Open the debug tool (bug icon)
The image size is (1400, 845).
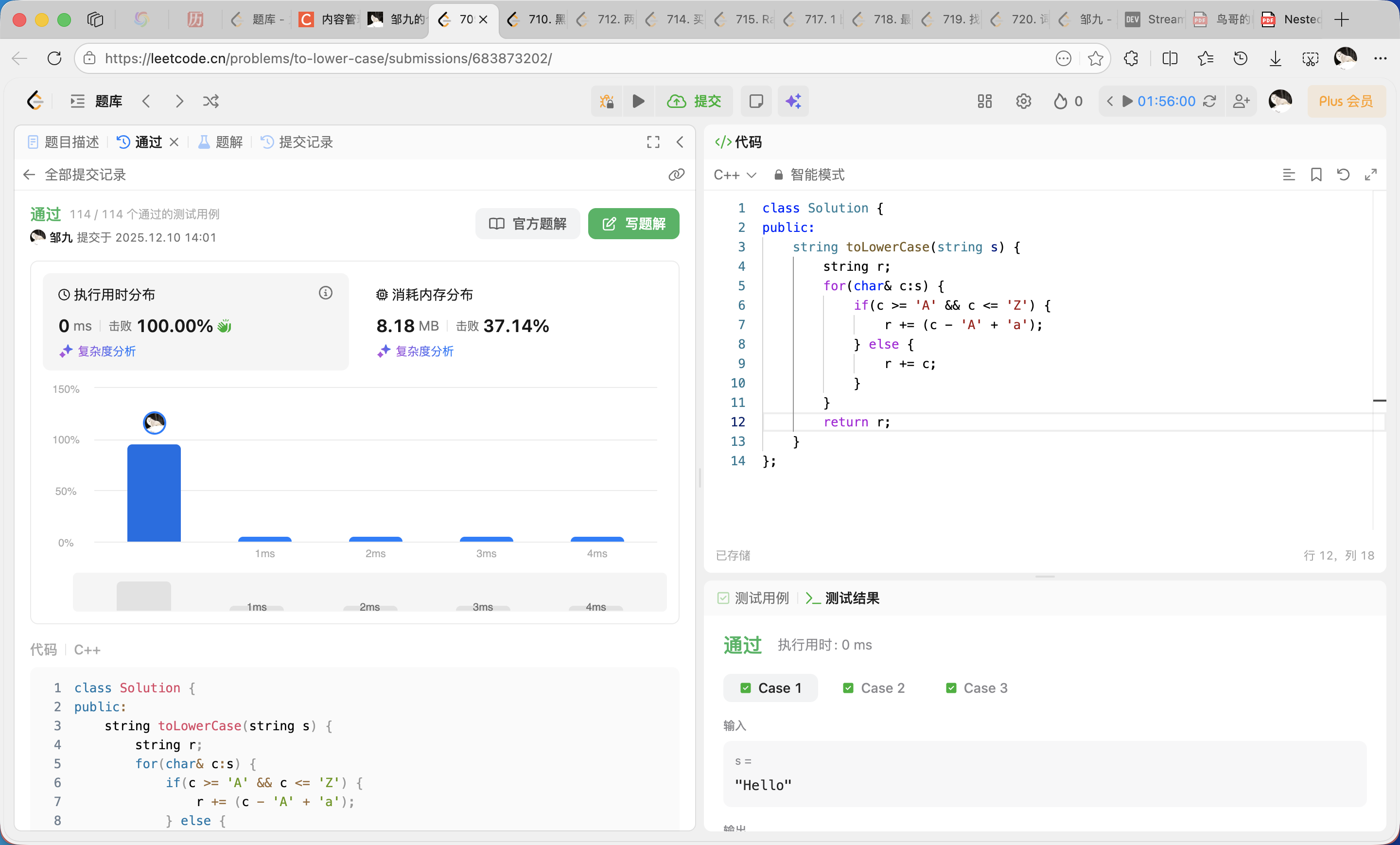pyautogui.click(x=606, y=101)
